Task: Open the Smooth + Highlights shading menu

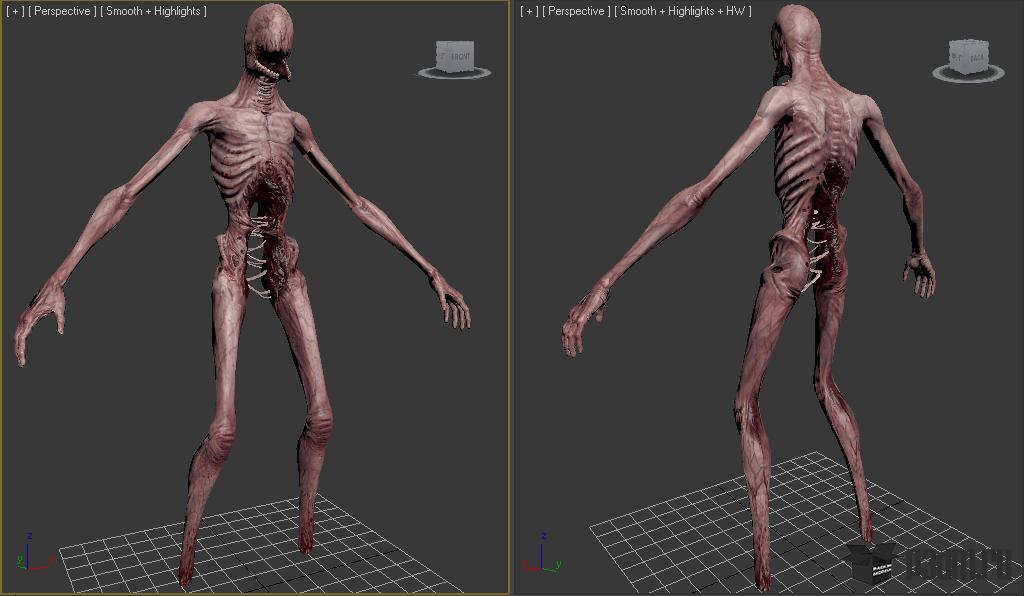Action: [153, 11]
